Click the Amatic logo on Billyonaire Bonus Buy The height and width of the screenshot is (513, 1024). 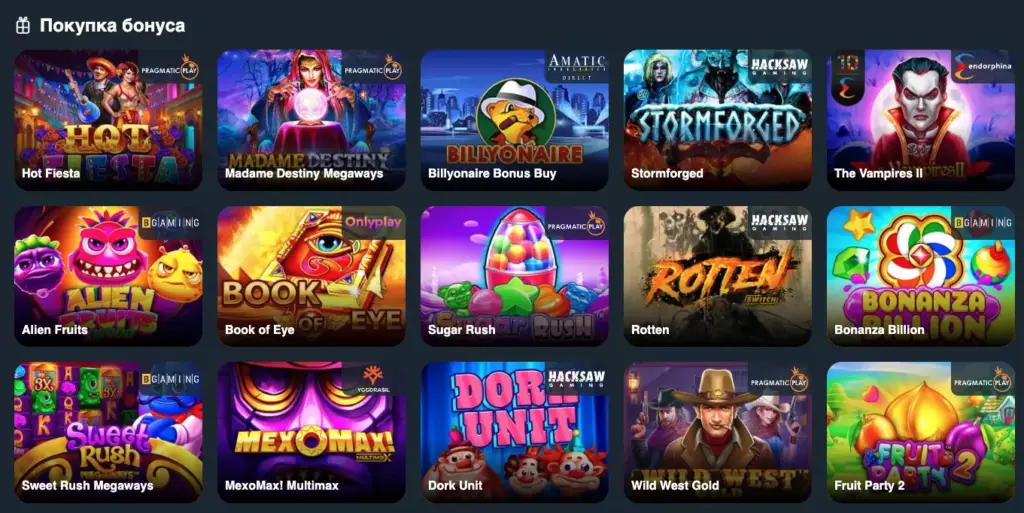[x=577, y=67]
